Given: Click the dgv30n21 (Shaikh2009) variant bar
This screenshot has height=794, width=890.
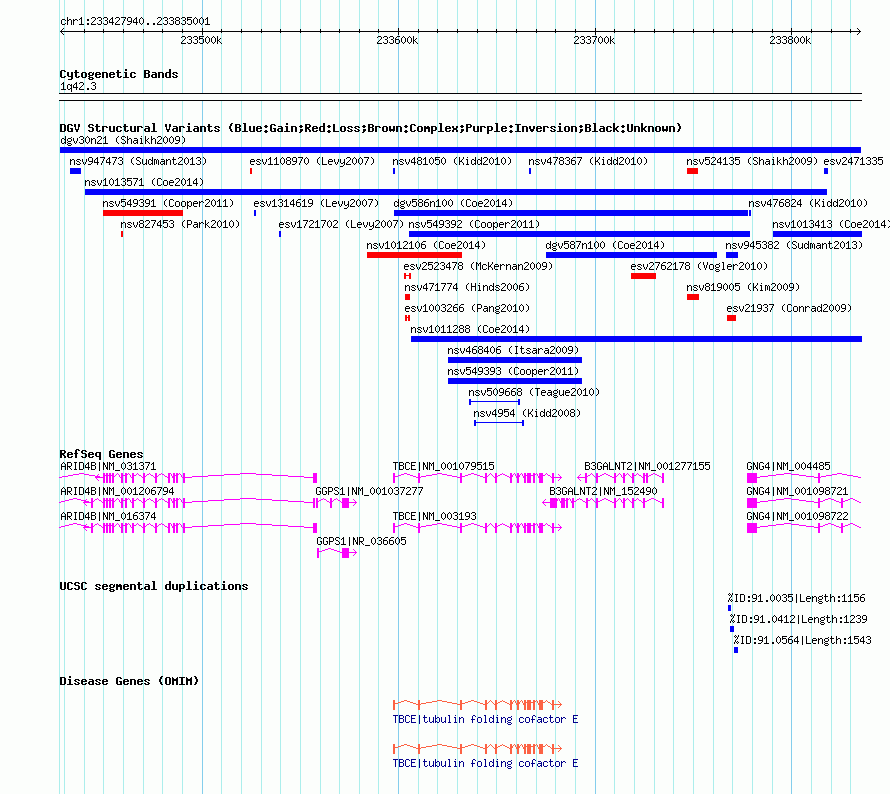Looking at the screenshot, I should 460,150.
